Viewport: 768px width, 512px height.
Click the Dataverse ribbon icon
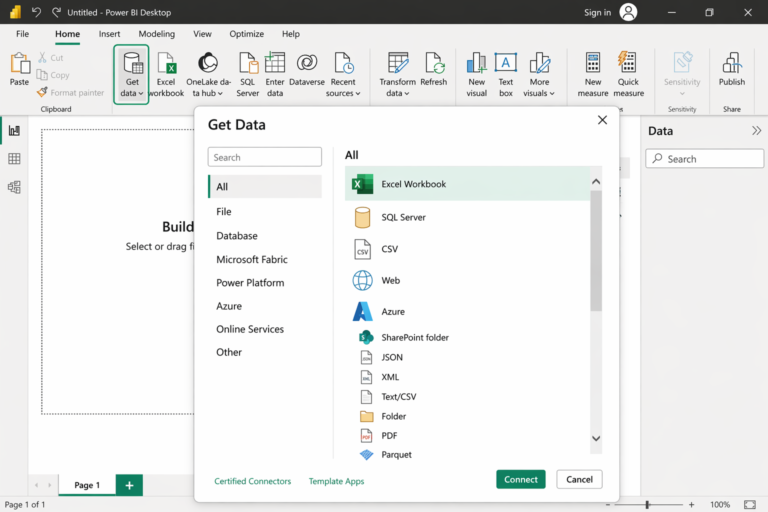click(307, 70)
